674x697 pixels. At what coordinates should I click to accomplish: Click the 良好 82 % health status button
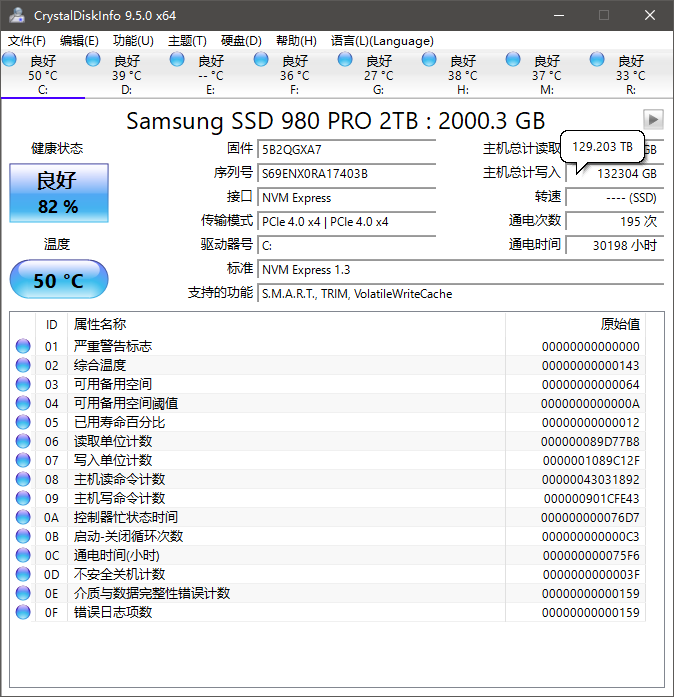coord(58,193)
